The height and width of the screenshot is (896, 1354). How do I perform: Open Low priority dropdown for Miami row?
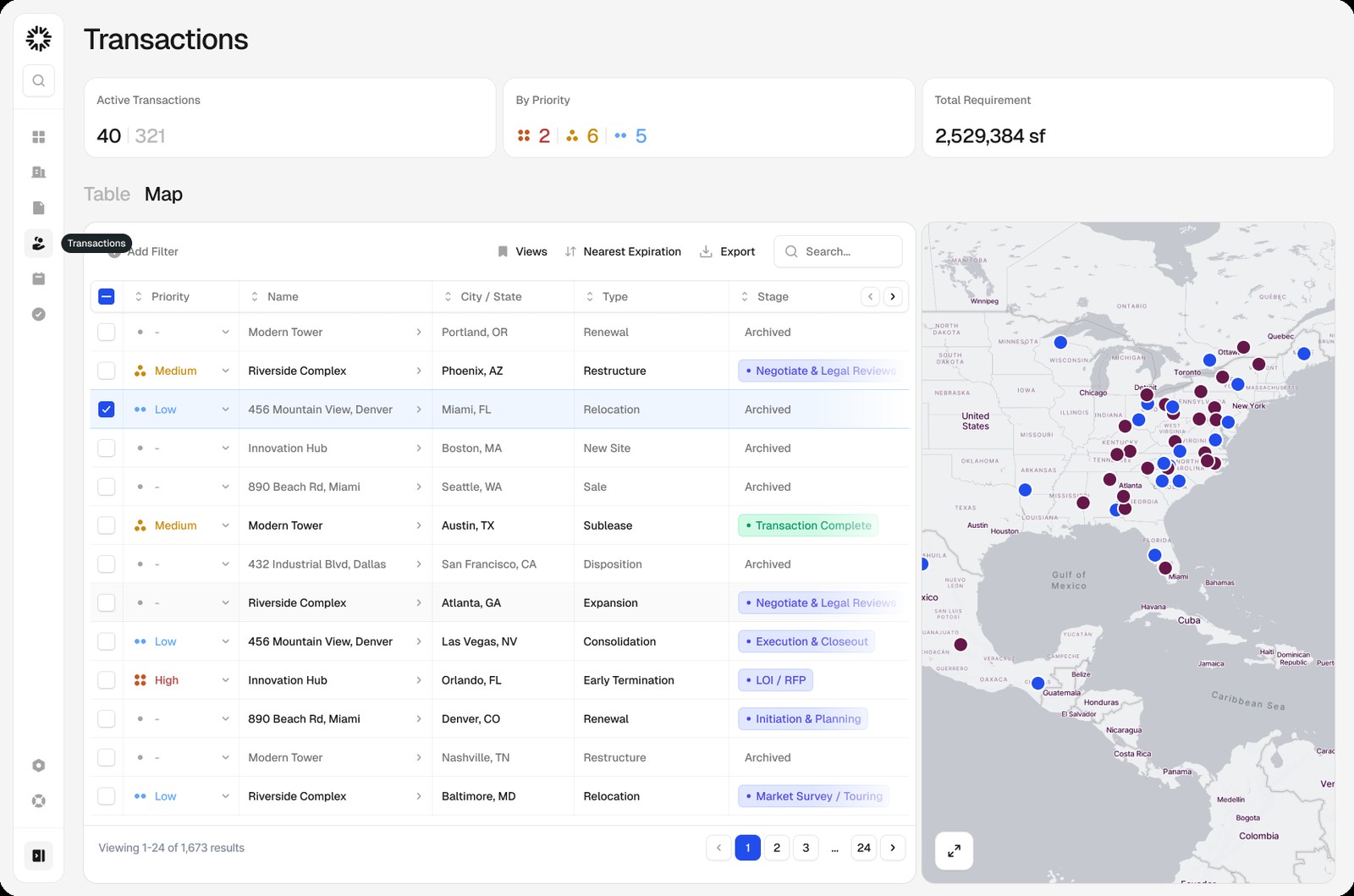(x=225, y=410)
